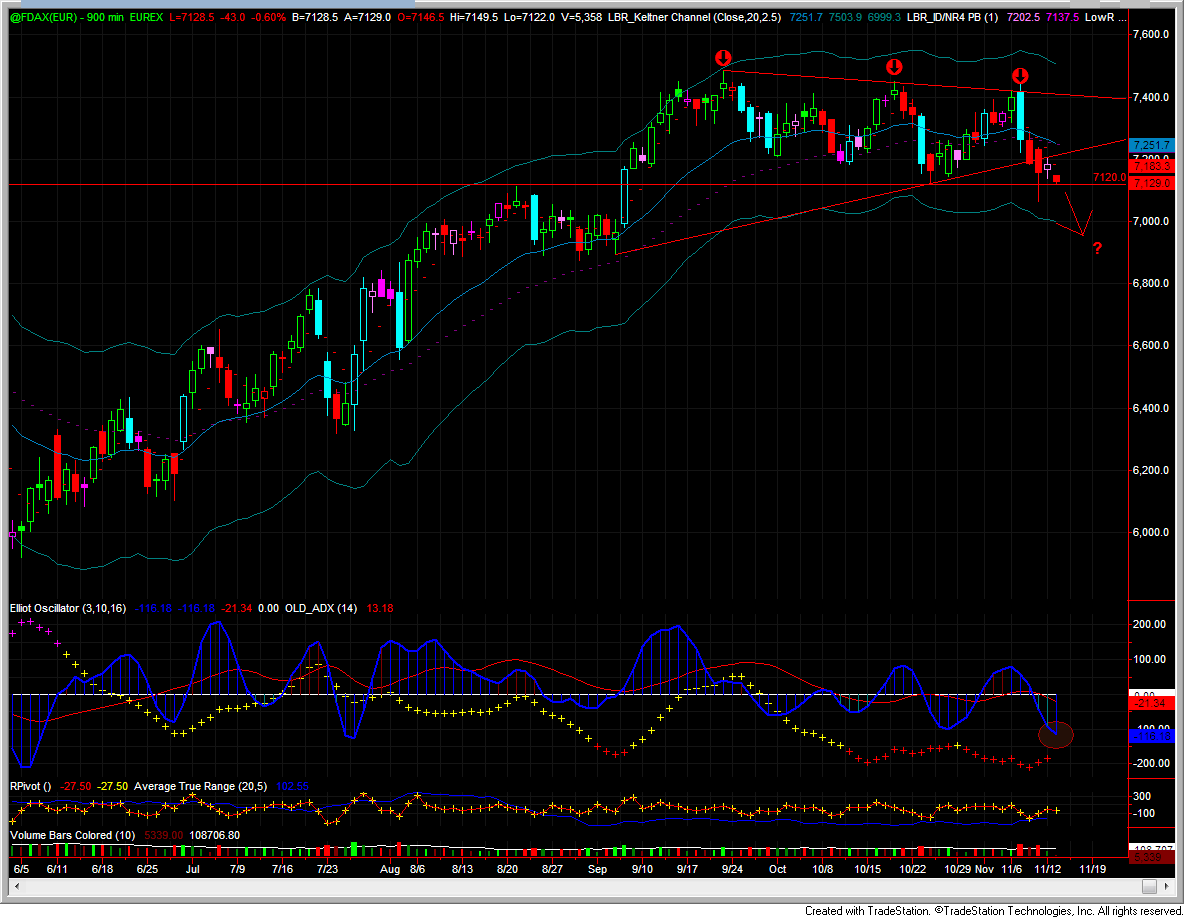The width and height of the screenshot is (1184, 917).
Task: Click the dark red 5339.00 volume value
Action: [x=163, y=835]
